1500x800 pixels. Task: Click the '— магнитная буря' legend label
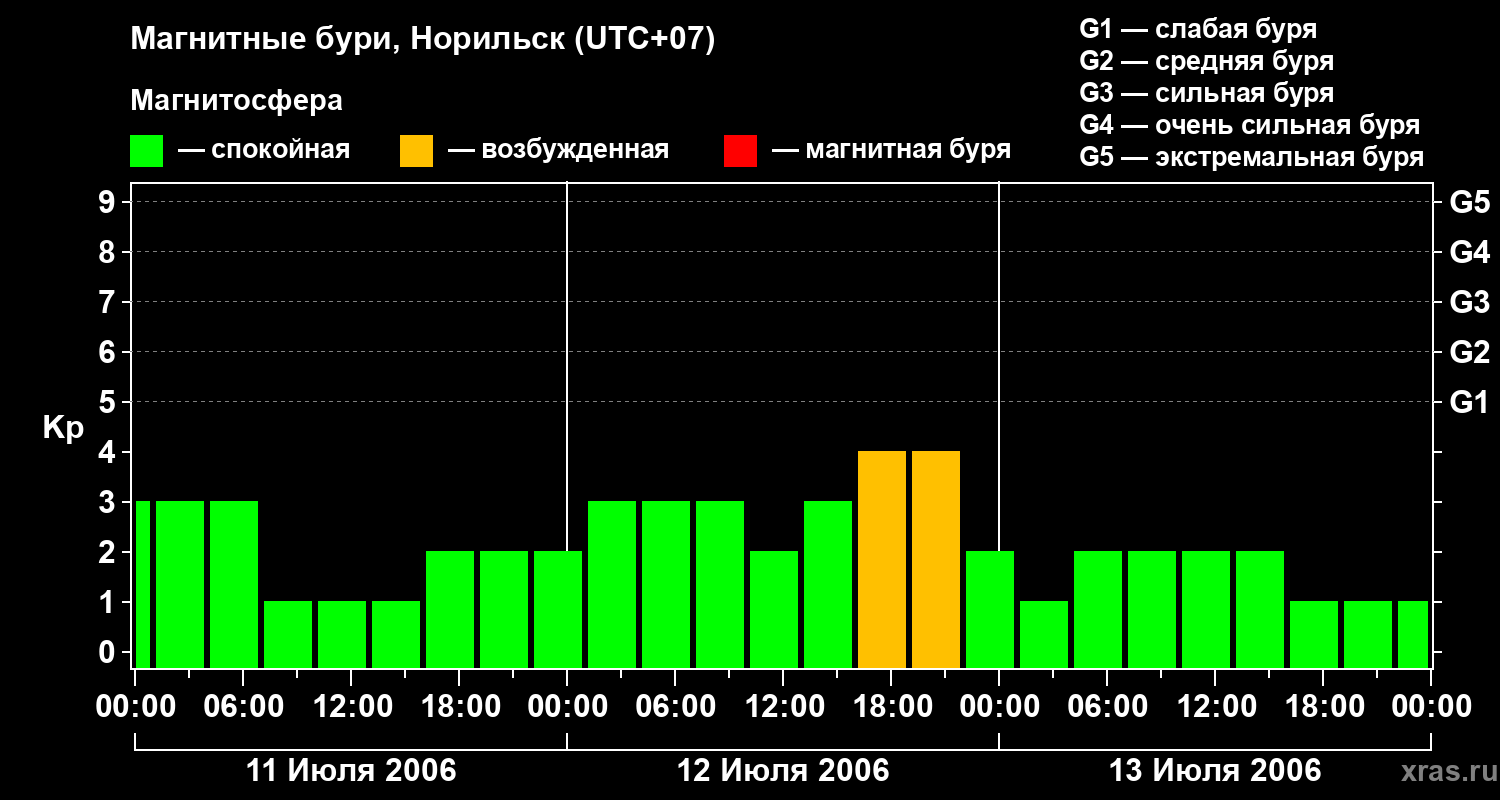pyautogui.click(x=891, y=150)
